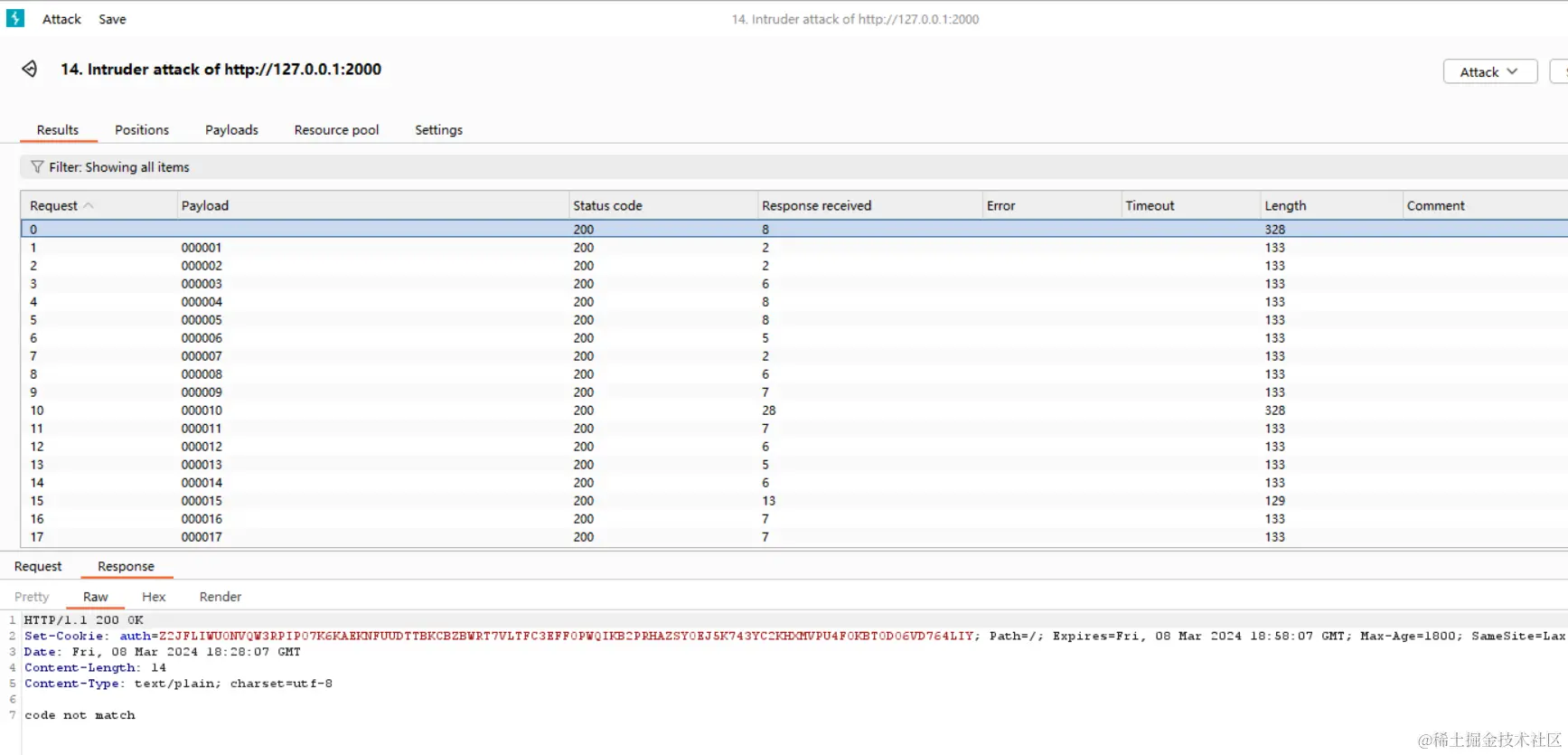Select the row with payload 000015
The height and width of the screenshot is (755, 1568).
click(x=793, y=501)
